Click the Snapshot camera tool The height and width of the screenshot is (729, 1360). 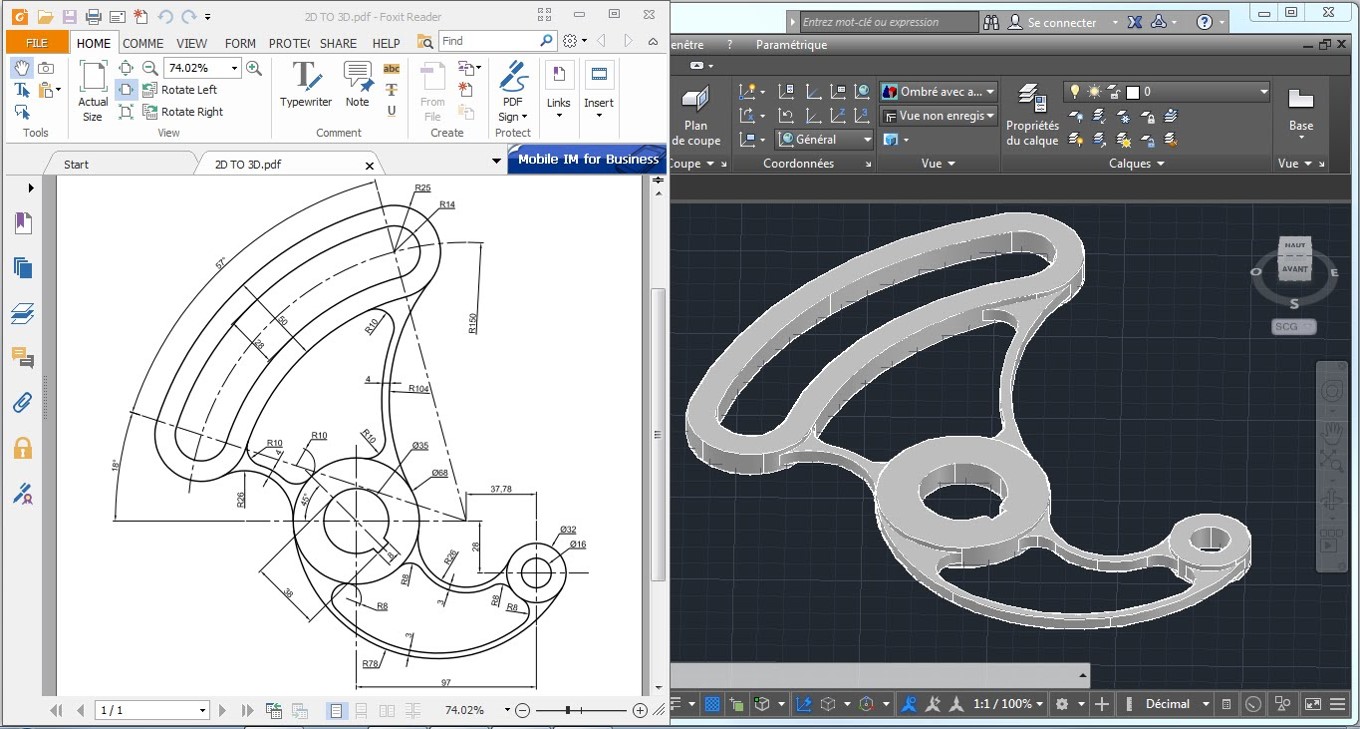pyautogui.click(x=46, y=67)
